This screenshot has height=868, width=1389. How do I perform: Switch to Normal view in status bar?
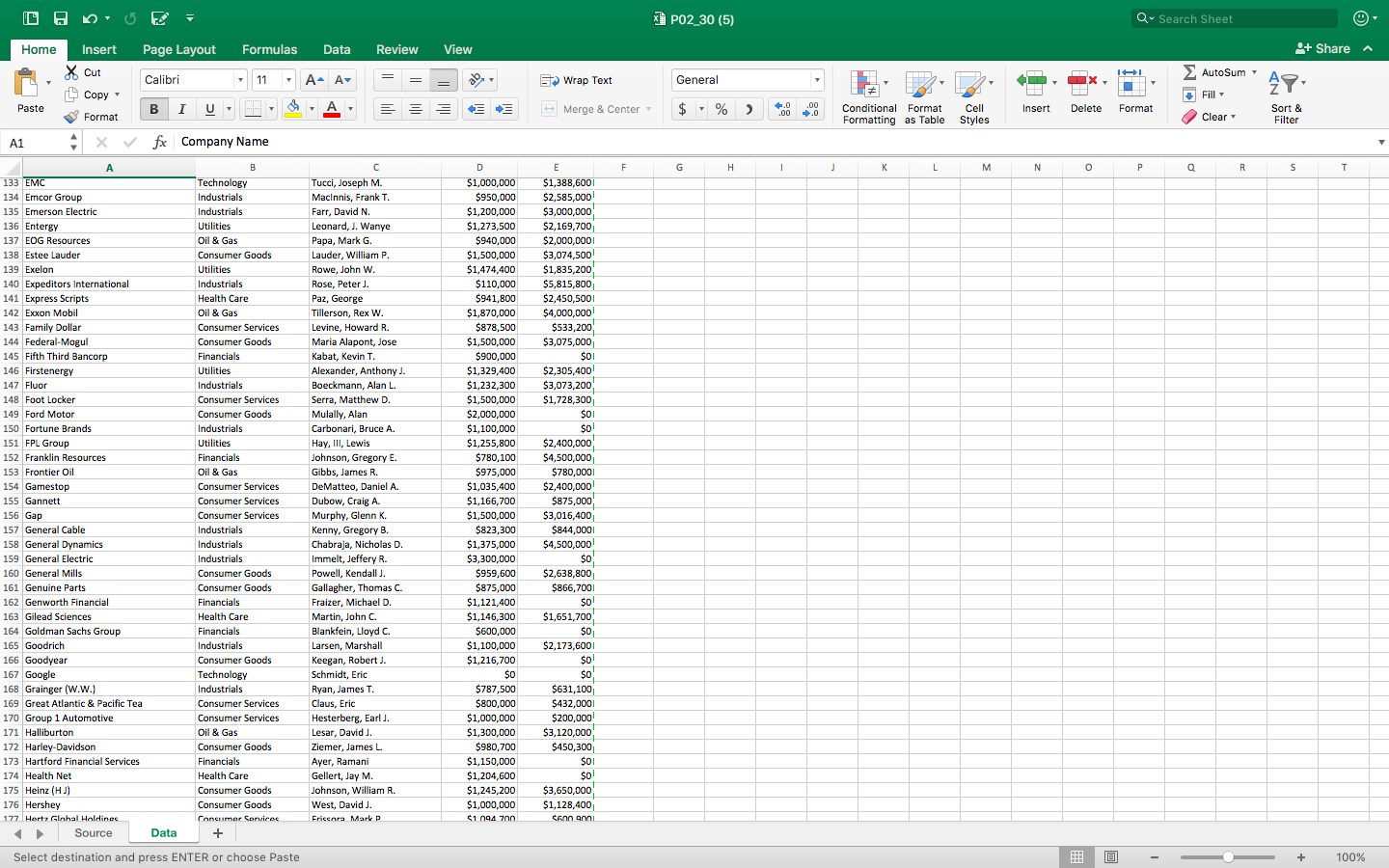(1076, 857)
